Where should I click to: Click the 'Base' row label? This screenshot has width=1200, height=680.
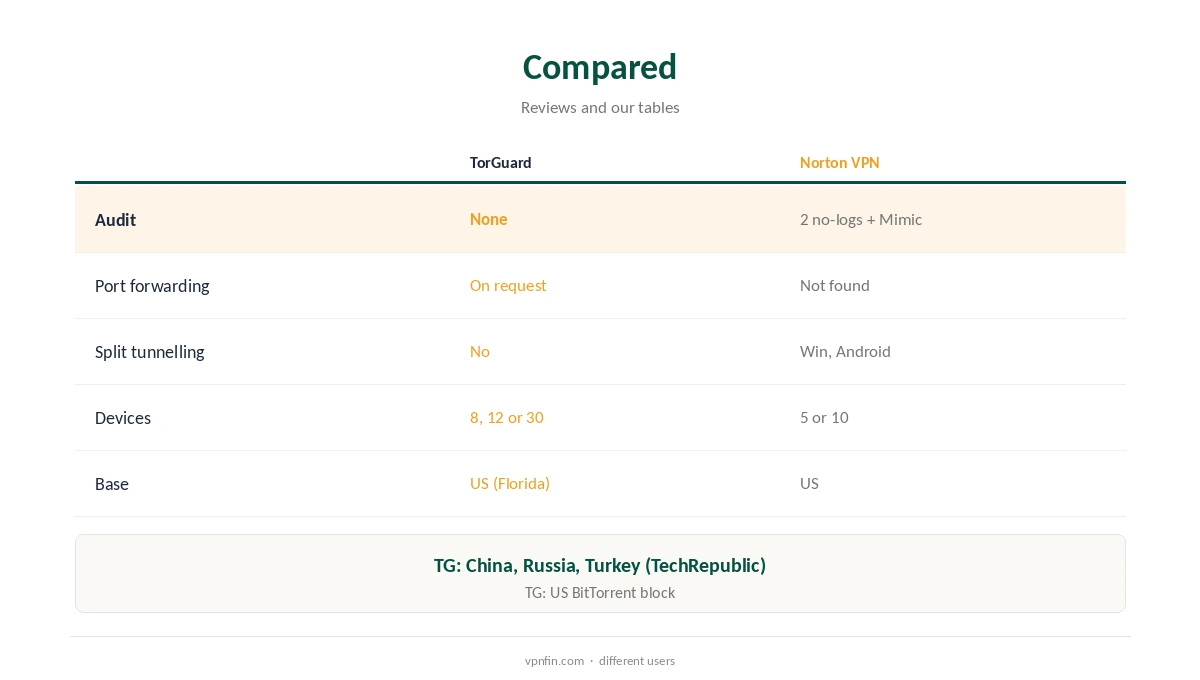pos(112,484)
